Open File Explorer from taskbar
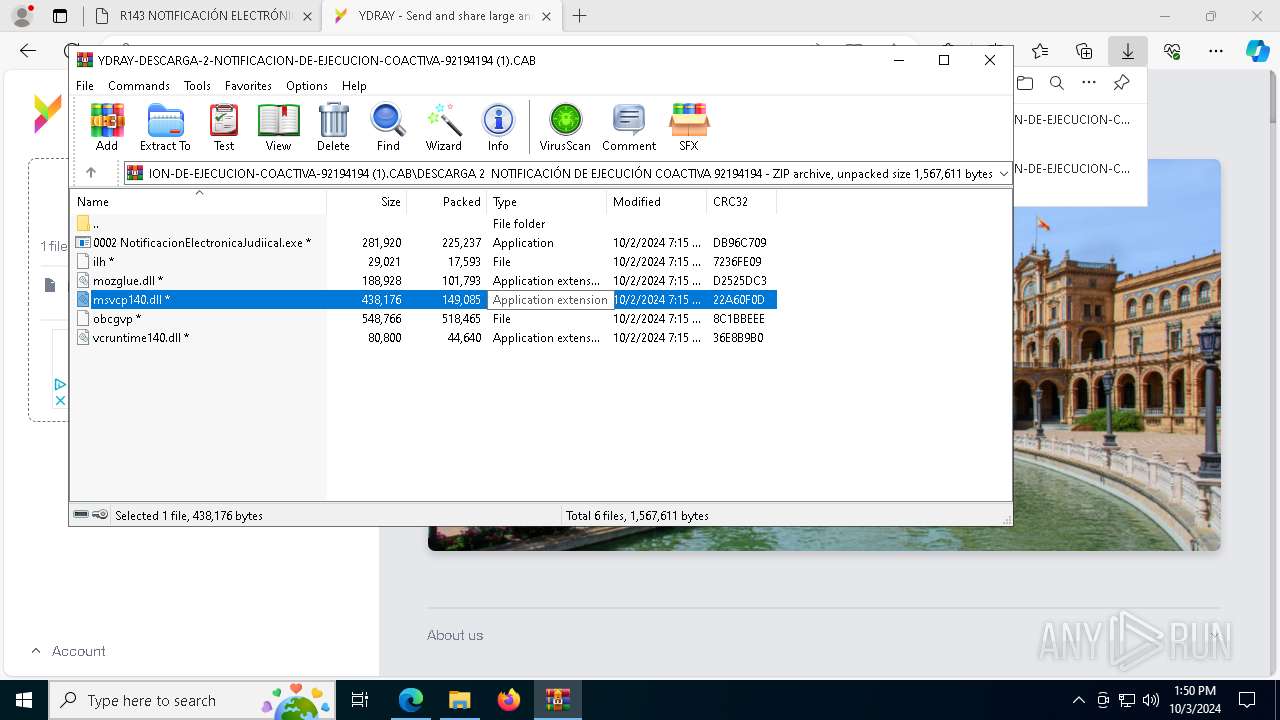Screen dimensions: 1280x720 click(x=459, y=700)
